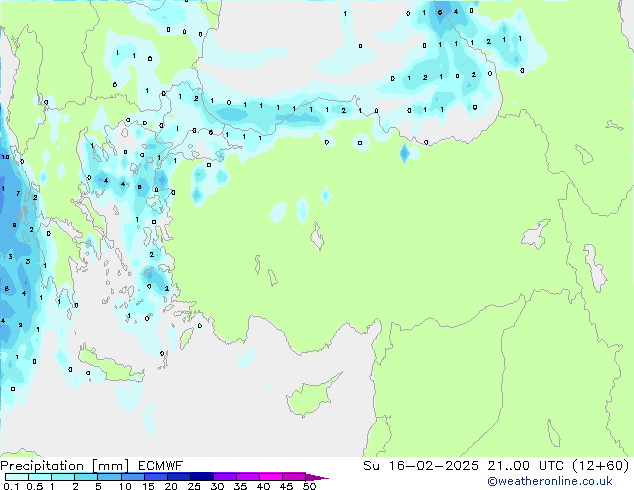Click the island of Crete
The image size is (634, 490).
point(110,366)
